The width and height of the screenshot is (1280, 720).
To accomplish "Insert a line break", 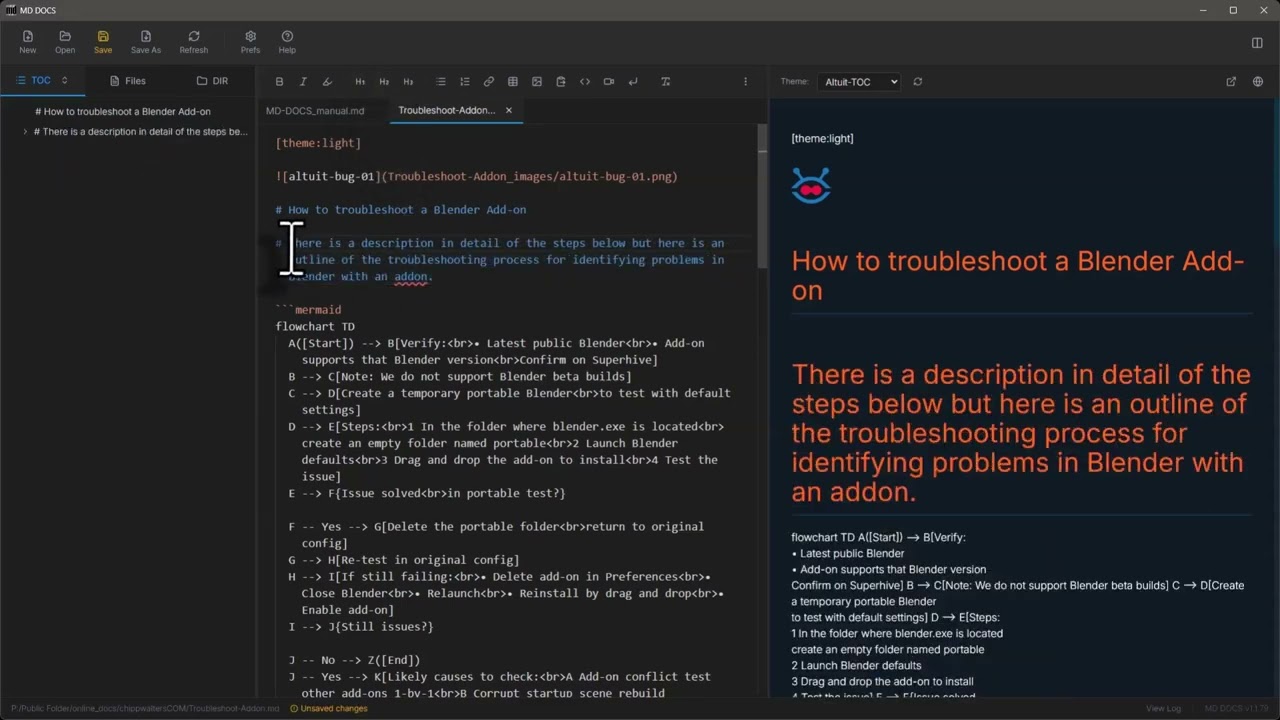I will click(x=633, y=82).
